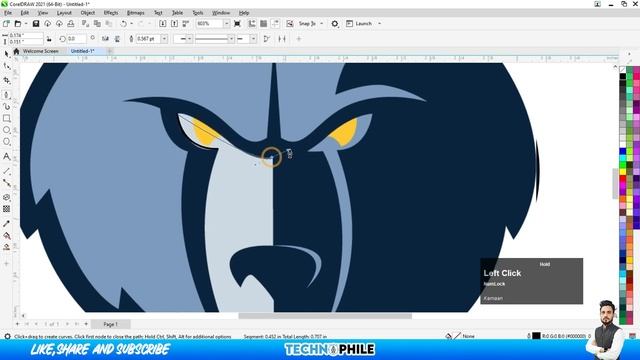Click the Launch button
Image resolution: width=640 pixels, height=360 pixels.
click(359, 24)
